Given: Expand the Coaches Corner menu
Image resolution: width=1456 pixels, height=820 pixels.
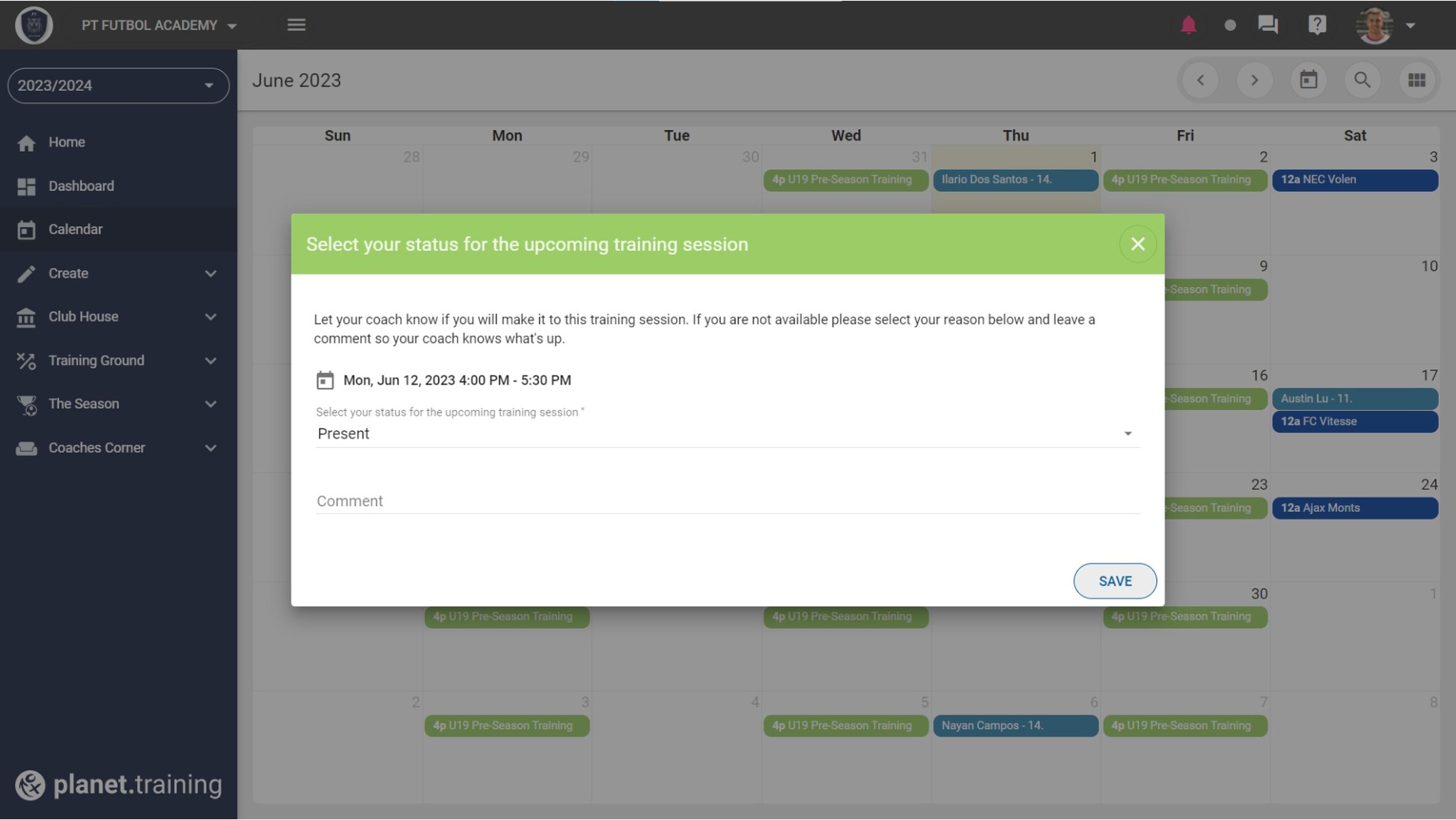Looking at the screenshot, I should coord(117,448).
